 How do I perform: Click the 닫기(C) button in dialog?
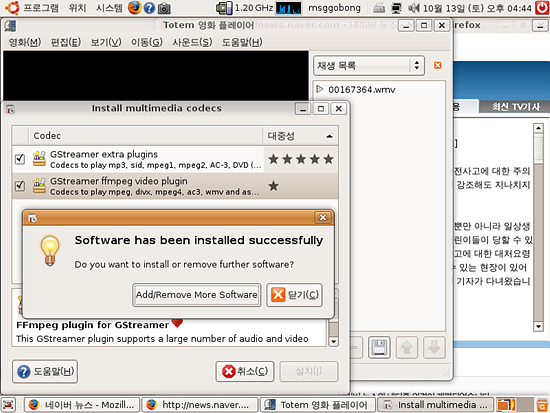point(294,295)
